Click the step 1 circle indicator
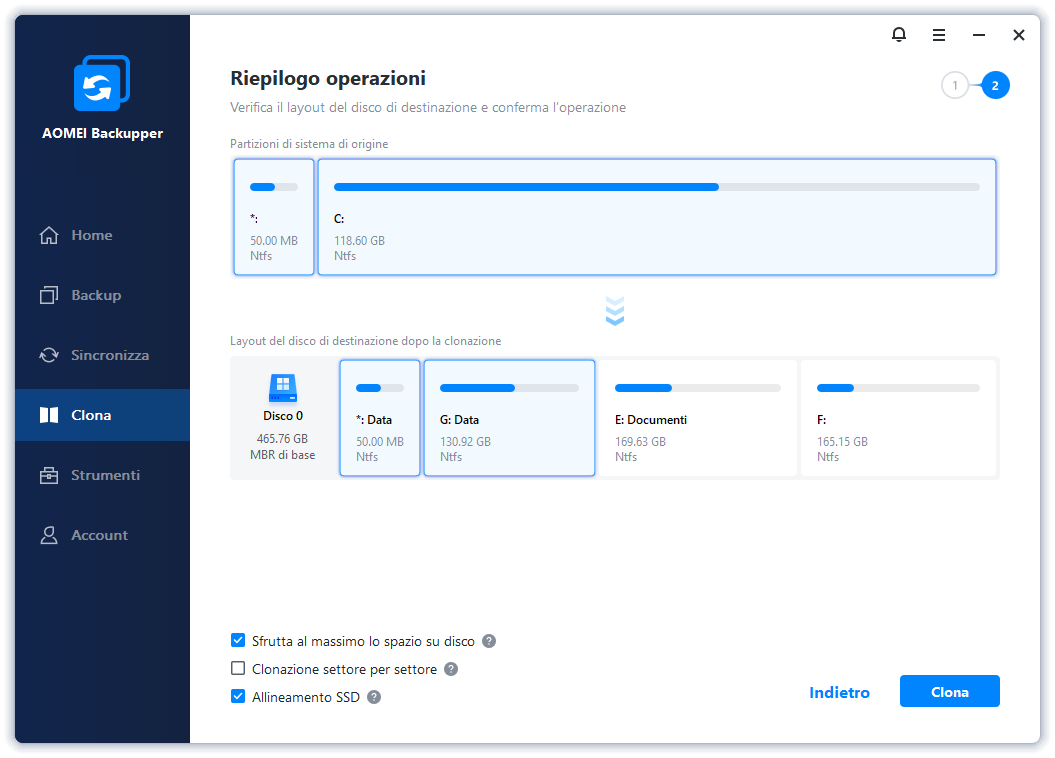 (955, 85)
